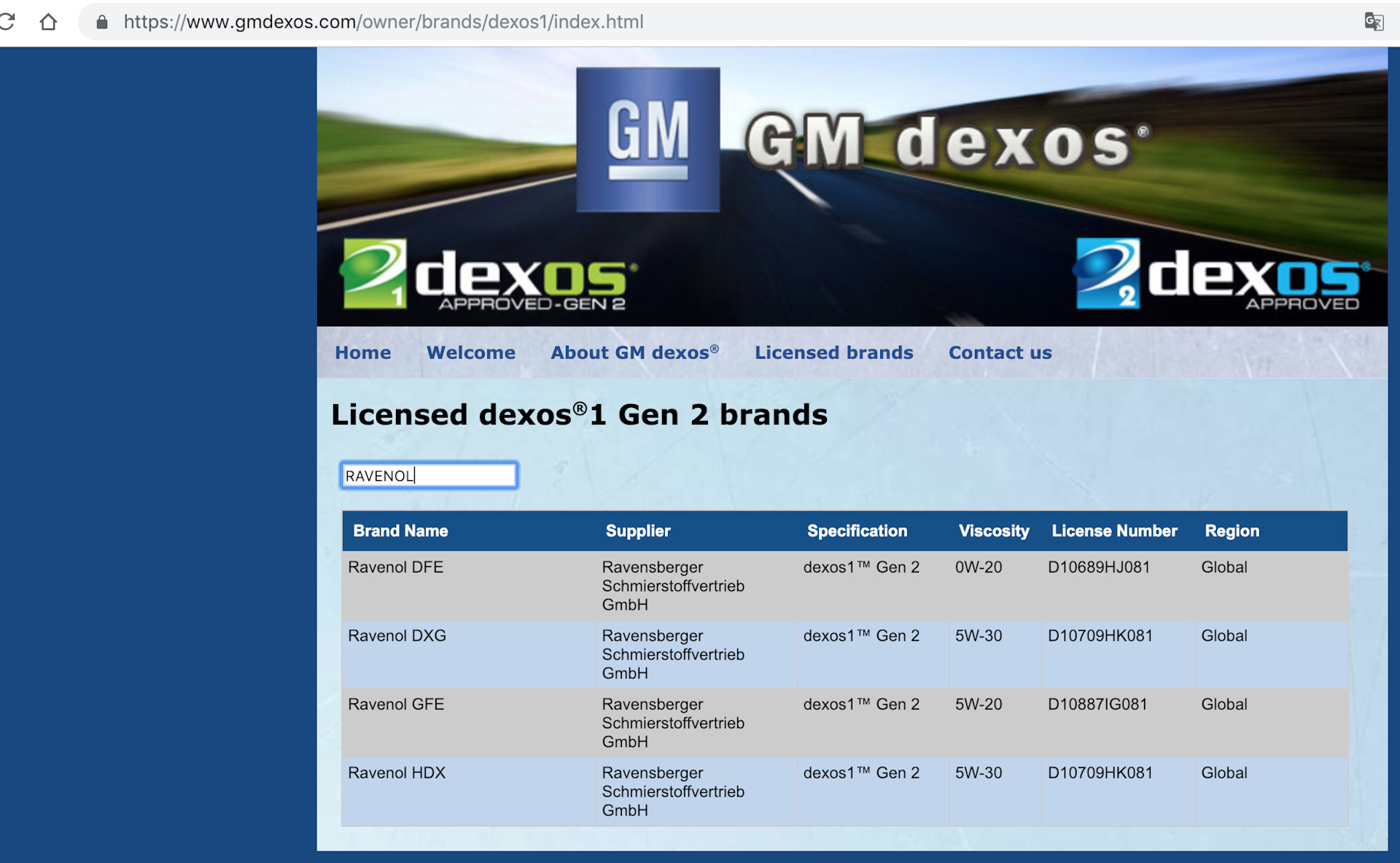Select the address bar URL
Viewport: 1400px width, 863px height.
pyautogui.click(x=384, y=22)
